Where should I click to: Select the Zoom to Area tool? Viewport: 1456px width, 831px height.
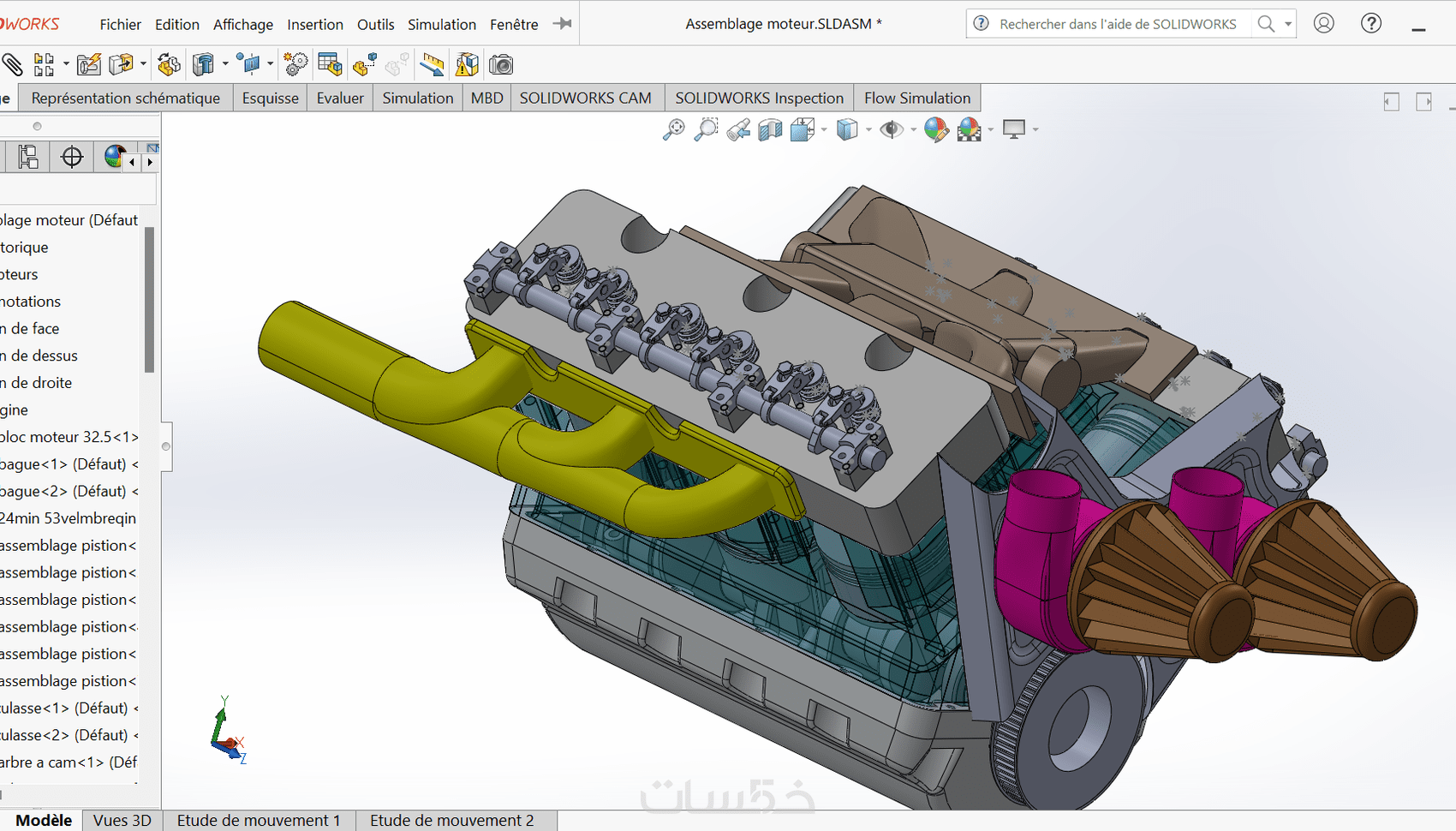[x=706, y=129]
